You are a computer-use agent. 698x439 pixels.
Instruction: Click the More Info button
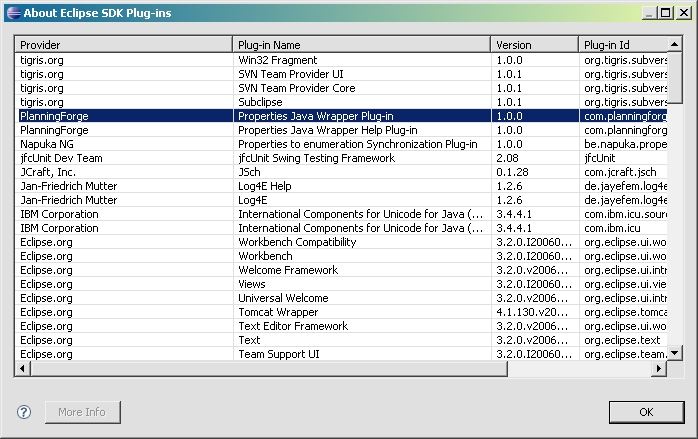[x=82, y=412]
